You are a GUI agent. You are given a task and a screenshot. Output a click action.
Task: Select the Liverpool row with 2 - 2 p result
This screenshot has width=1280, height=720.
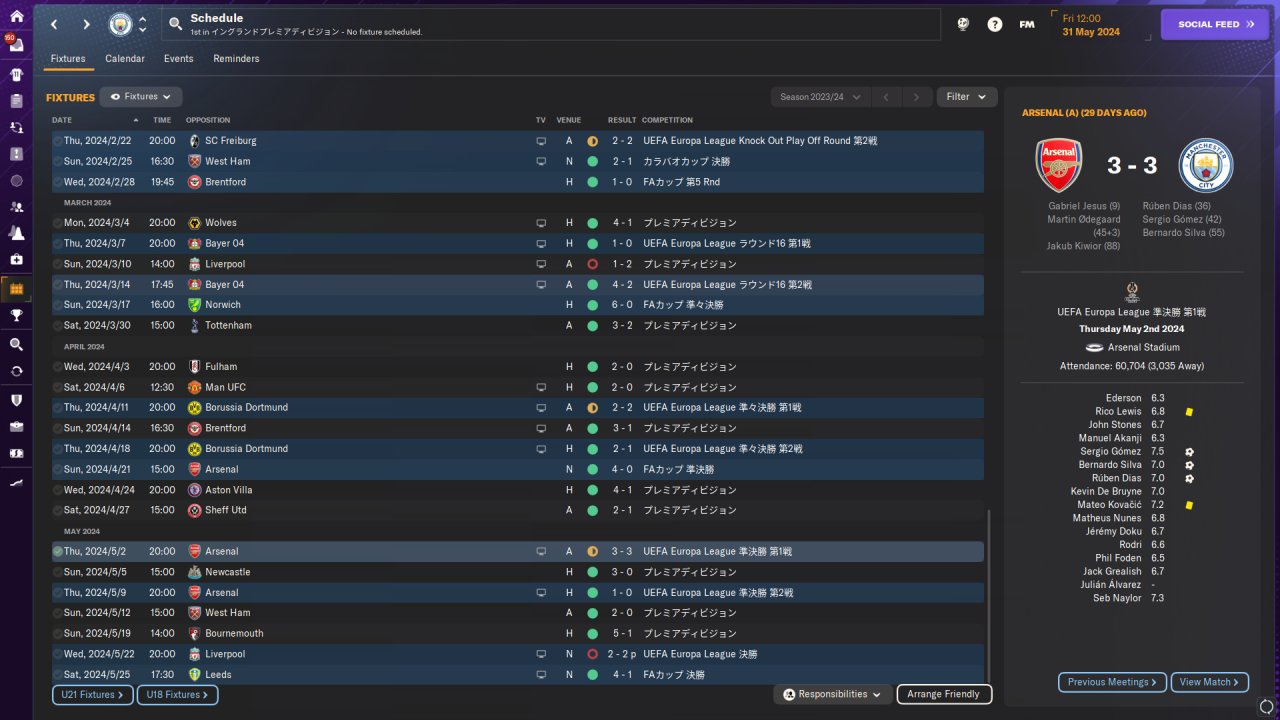point(518,654)
